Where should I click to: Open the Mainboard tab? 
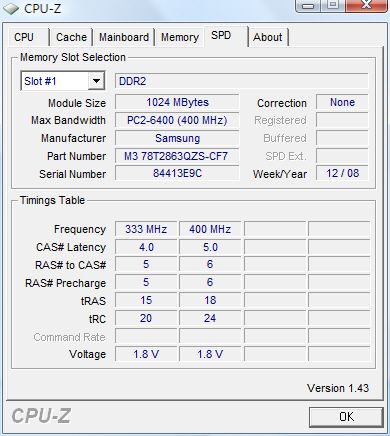(x=124, y=37)
